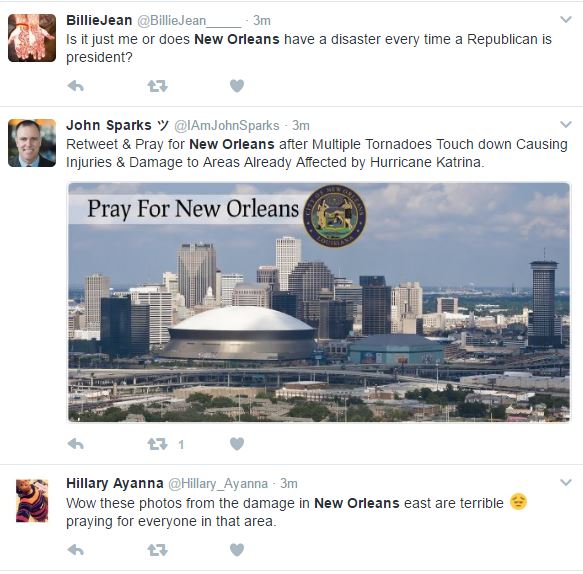Visit the @IAmJohnSparks handle link

coord(227,126)
